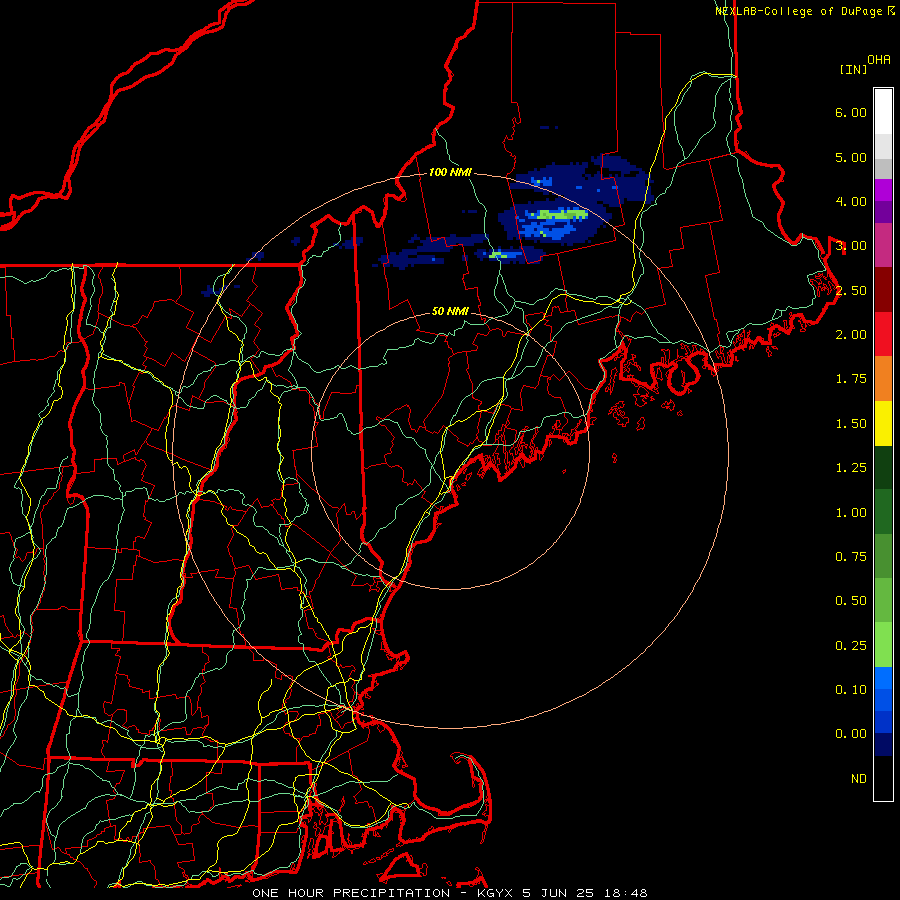Screen dimensions: 900x900
Task: Pick the navy swatch below 0.00
Action: pyautogui.click(x=883, y=745)
